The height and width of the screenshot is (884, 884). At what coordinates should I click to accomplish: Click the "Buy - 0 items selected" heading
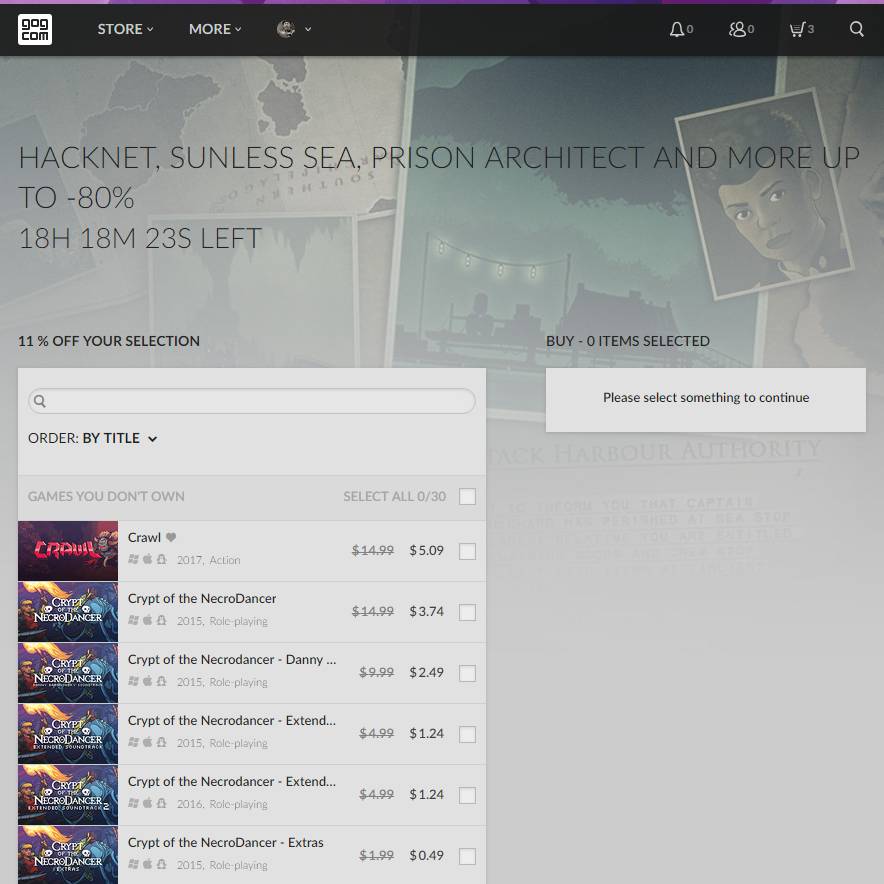coord(627,341)
